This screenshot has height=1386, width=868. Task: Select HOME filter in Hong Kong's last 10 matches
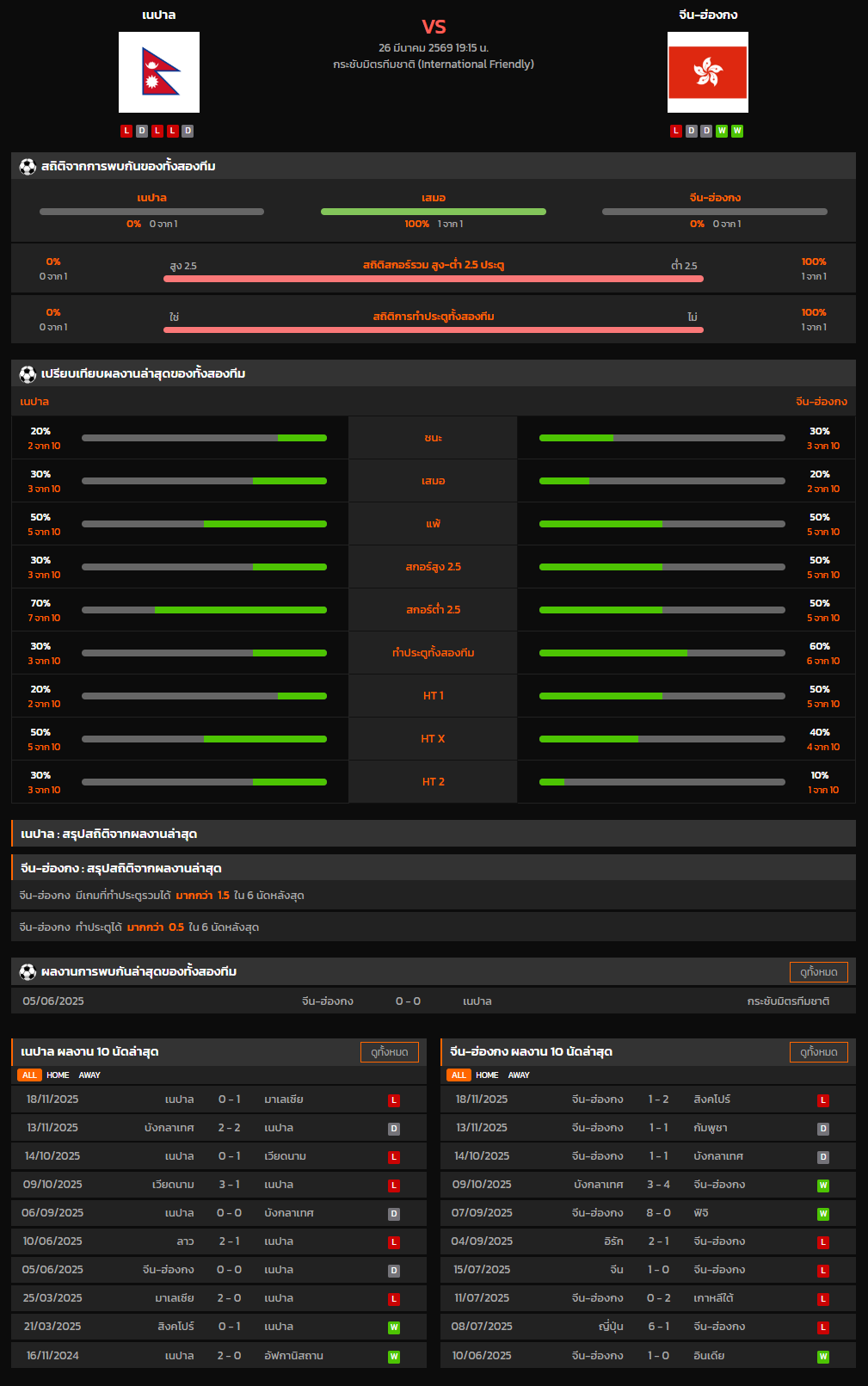pos(487,1075)
